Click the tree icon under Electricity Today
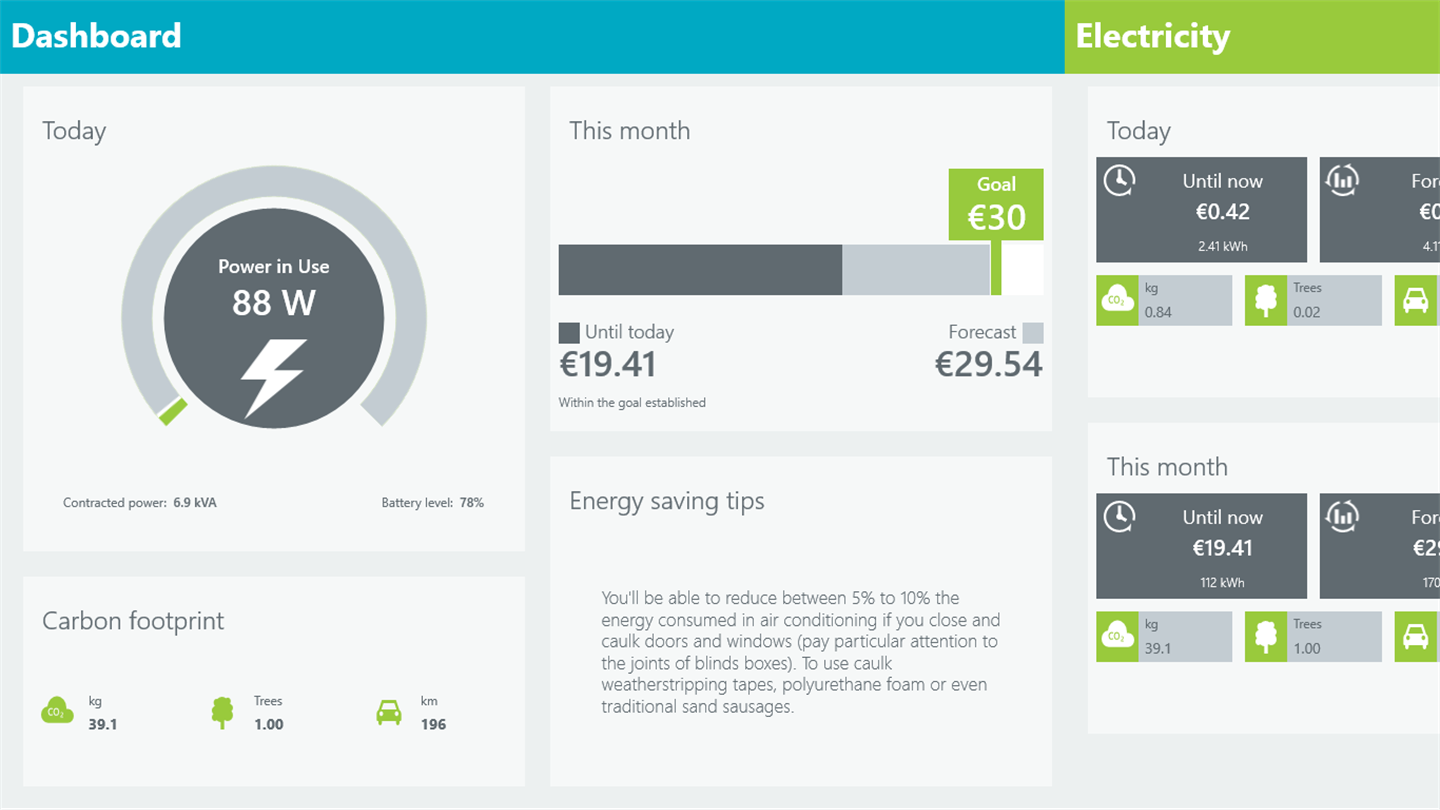This screenshot has height=810, width=1440. tap(1265, 300)
